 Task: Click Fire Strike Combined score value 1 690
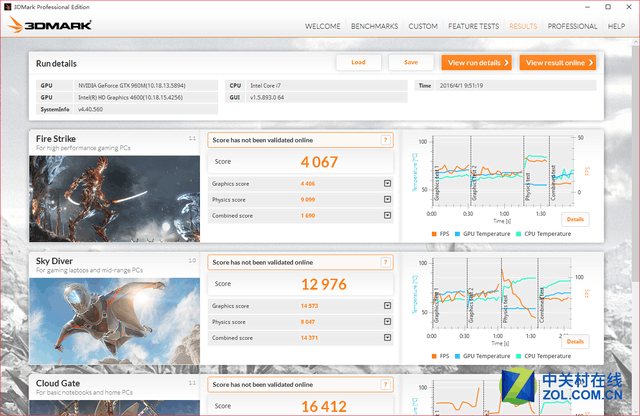click(x=308, y=216)
